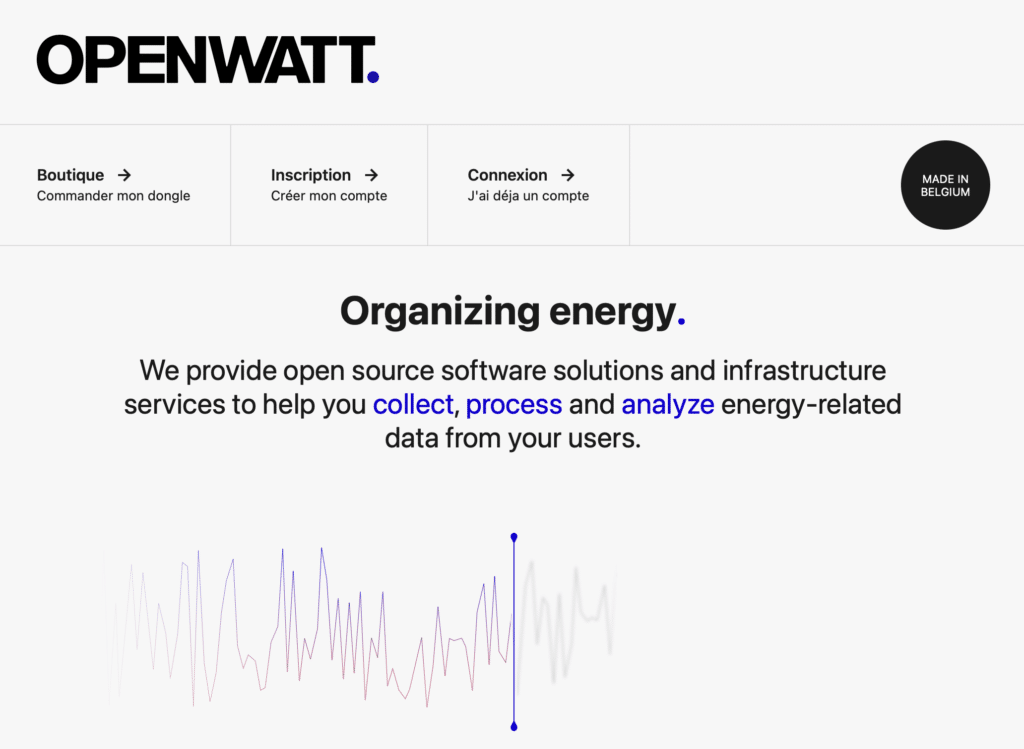Click the arrow icon next to Inscription

[x=371, y=175]
